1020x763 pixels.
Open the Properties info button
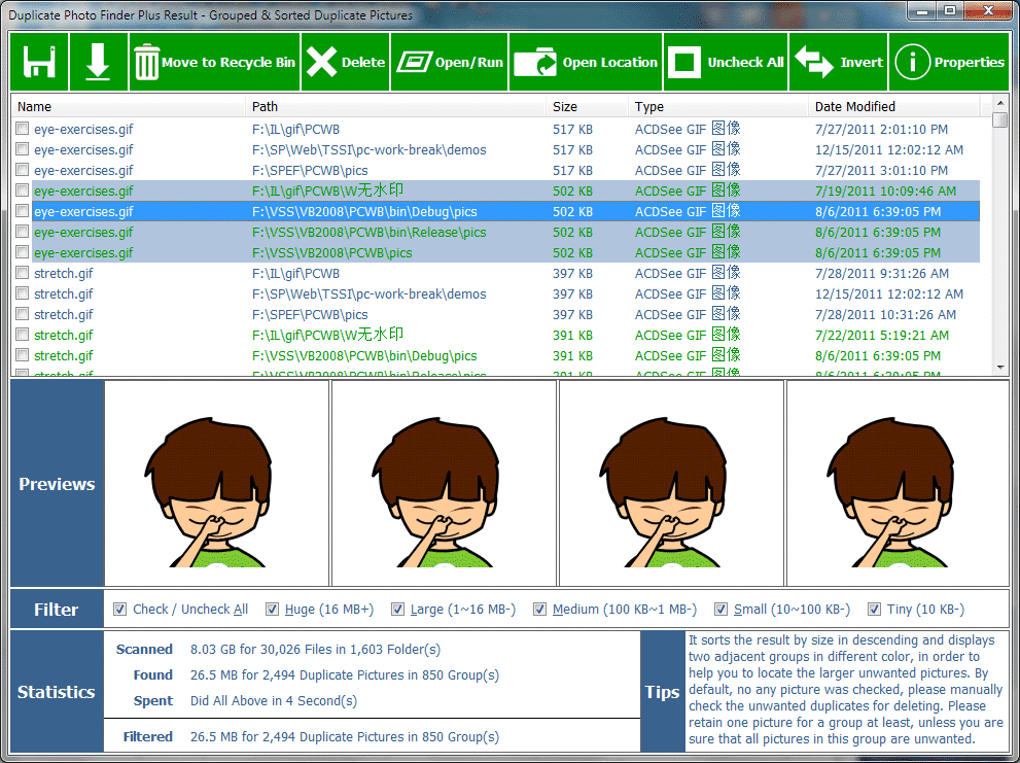(x=949, y=62)
